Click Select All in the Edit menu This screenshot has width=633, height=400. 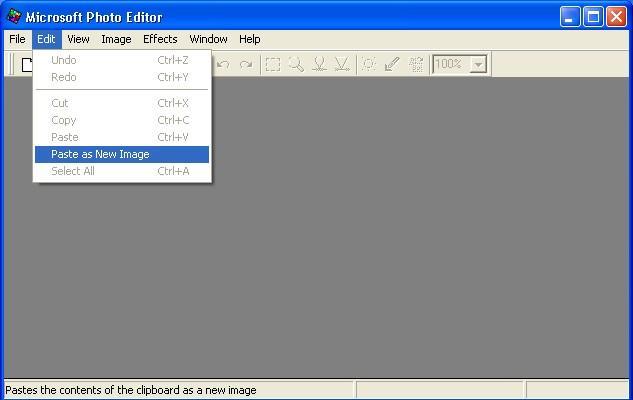122,171
